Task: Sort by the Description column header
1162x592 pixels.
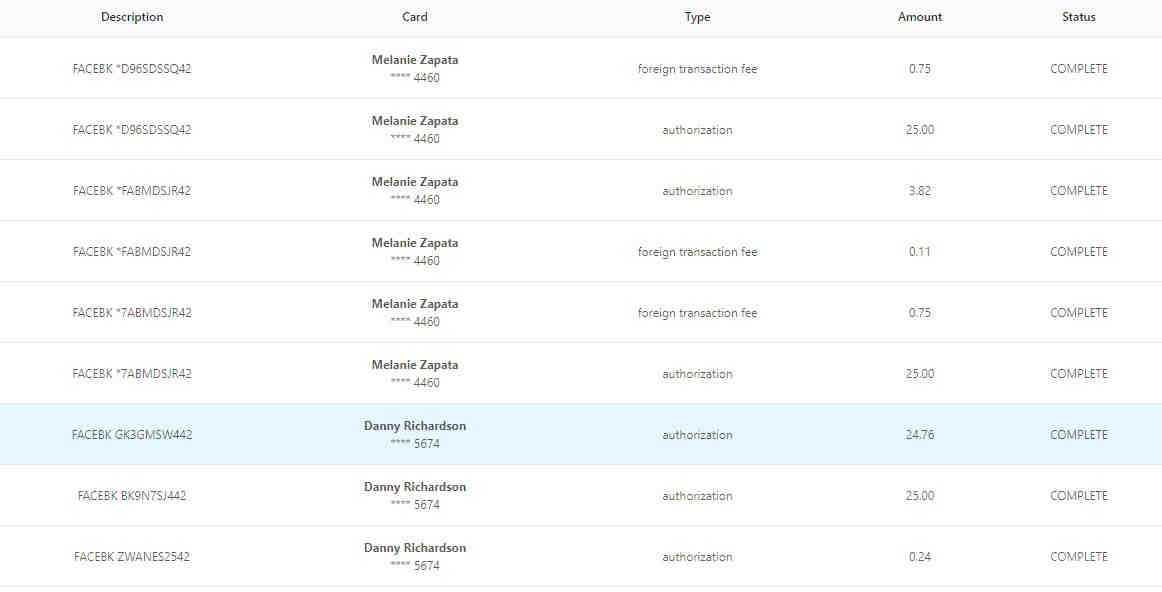Action: [x=132, y=17]
